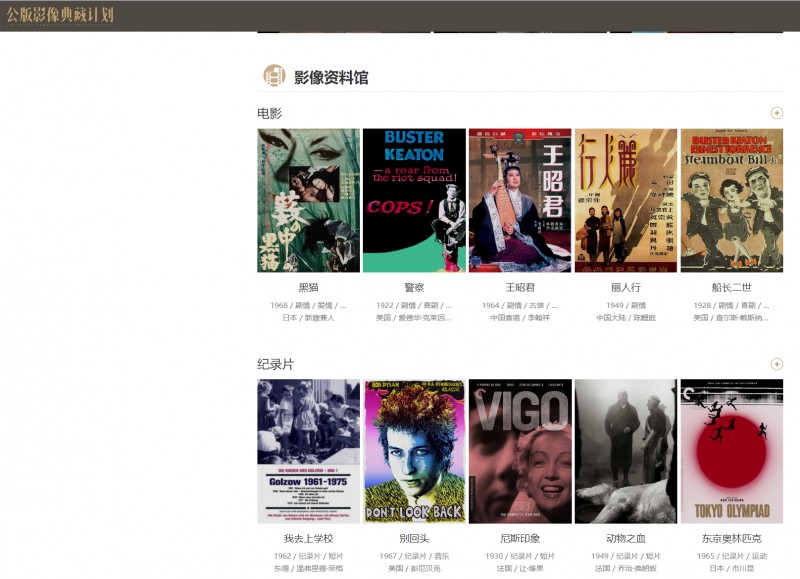Open the 丽人行 movie poster
This screenshot has width=800, height=579.
coord(626,200)
